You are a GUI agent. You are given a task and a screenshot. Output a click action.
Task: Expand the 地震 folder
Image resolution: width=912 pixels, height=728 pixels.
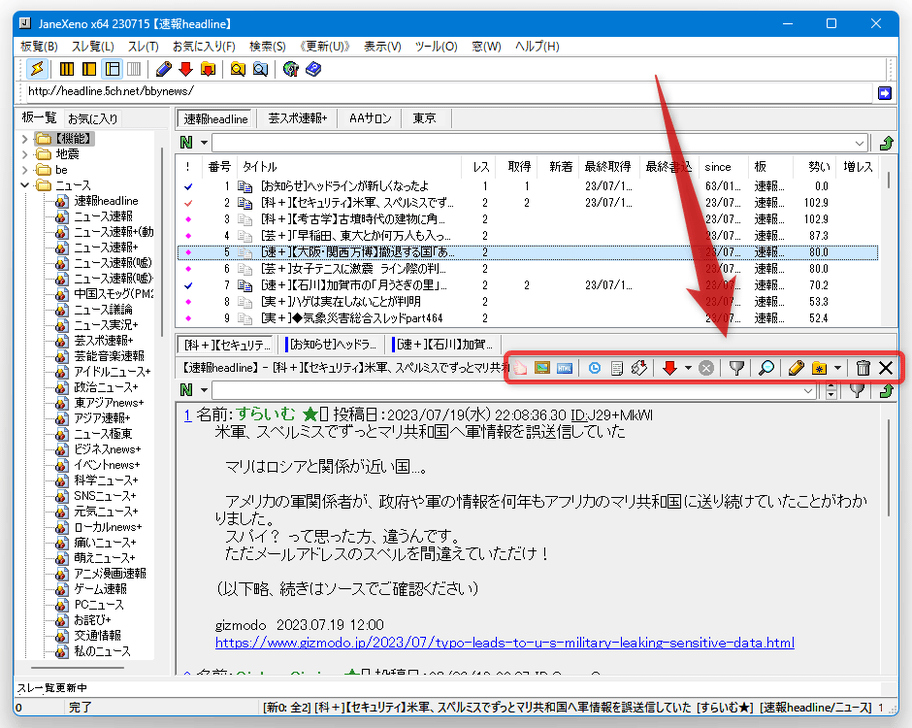point(24,154)
